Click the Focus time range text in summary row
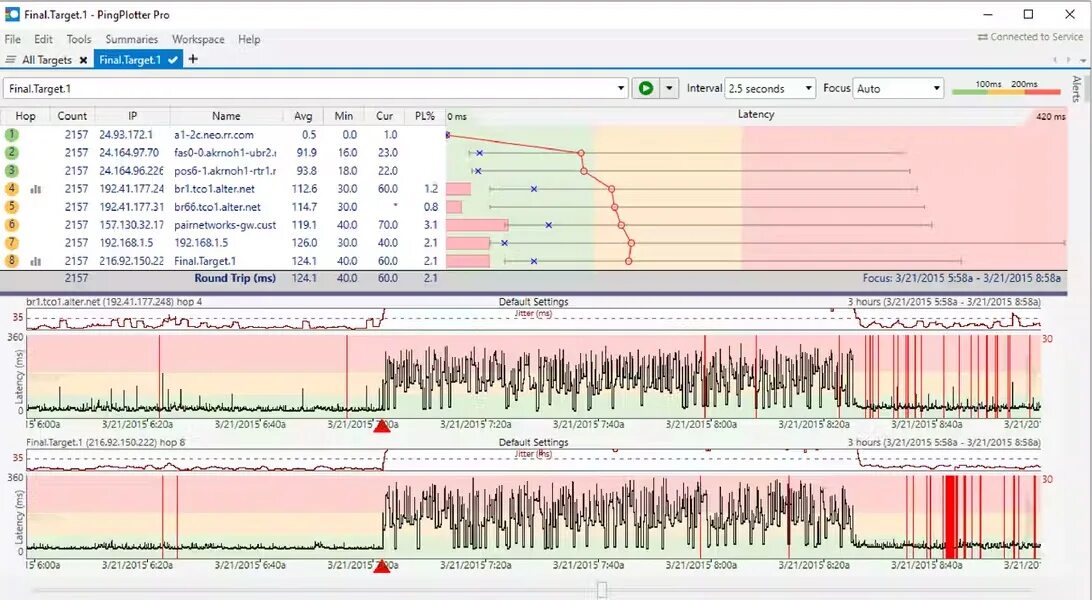Viewport: 1092px width, 600px height. [x=961, y=278]
